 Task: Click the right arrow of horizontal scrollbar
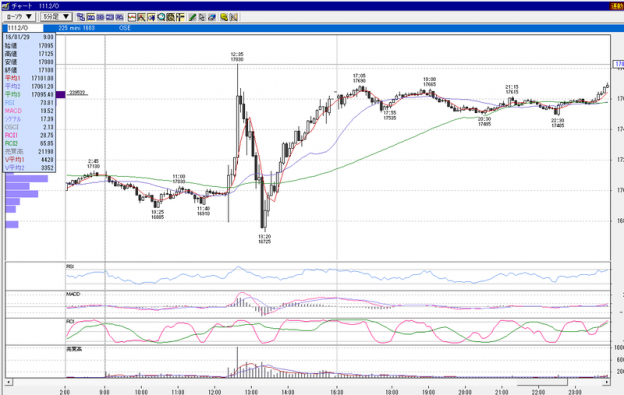[x=606, y=382]
